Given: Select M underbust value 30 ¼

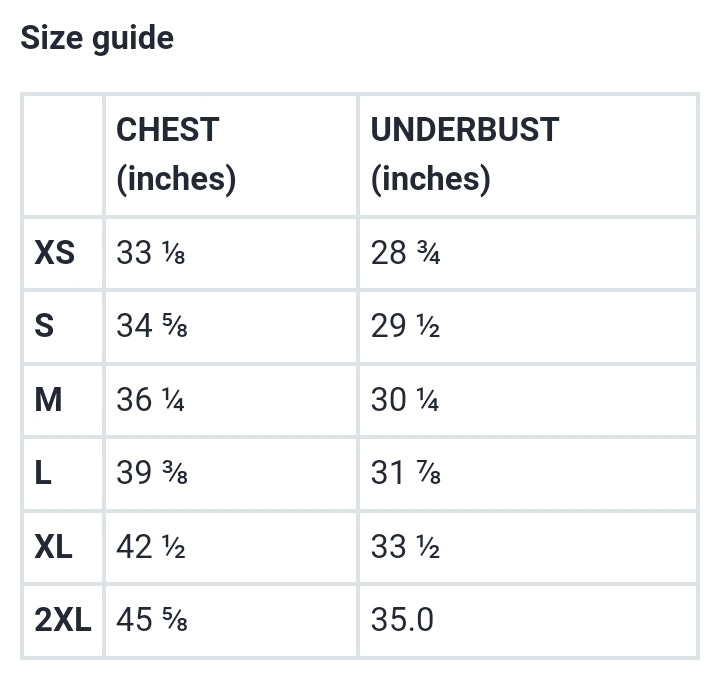Looking at the screenshot, I should pos(405,399).
